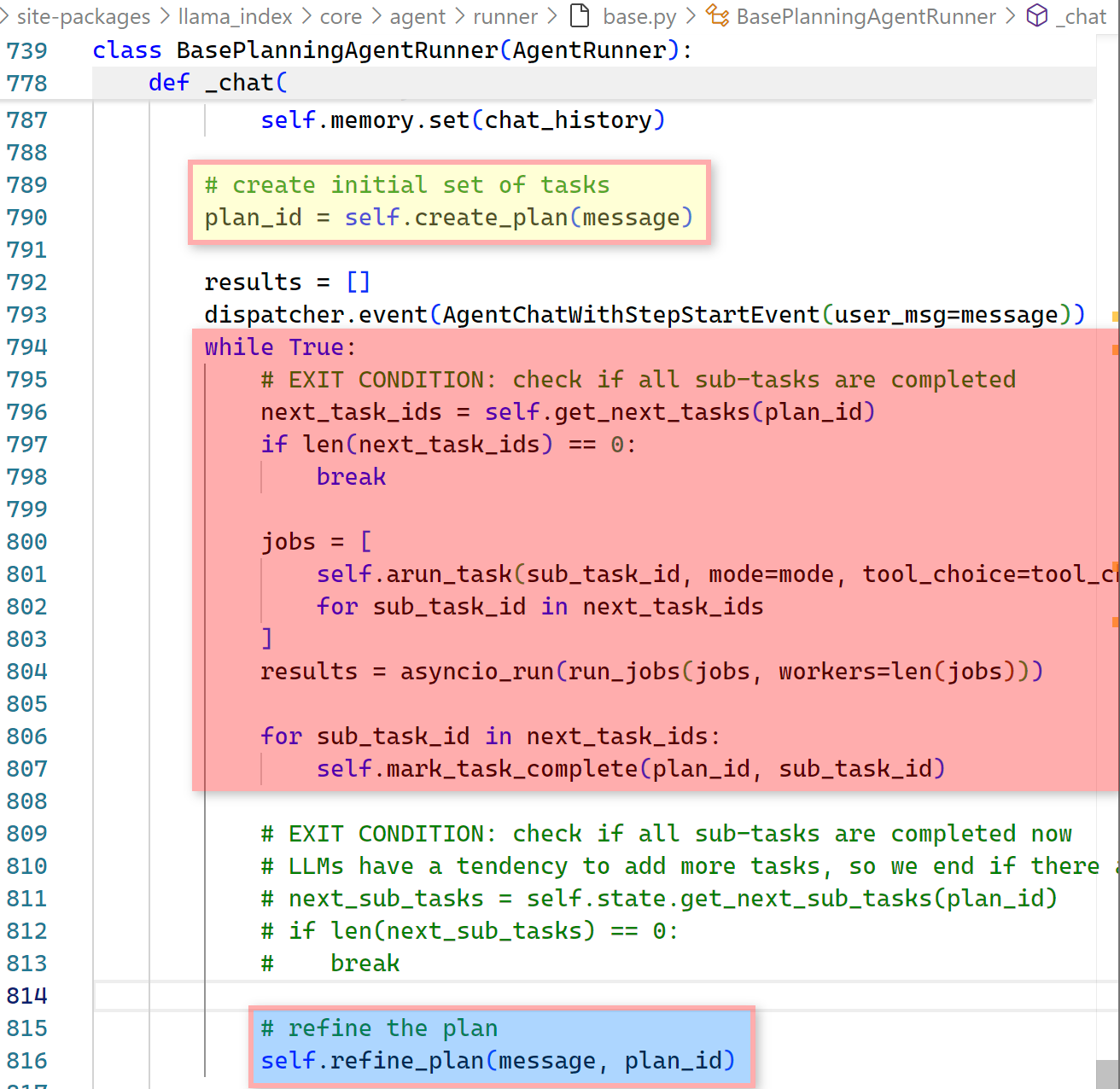Expand the runner breadcrumb folder
The height and width of the screenshot is (1089, 1120).
[505, 16]
